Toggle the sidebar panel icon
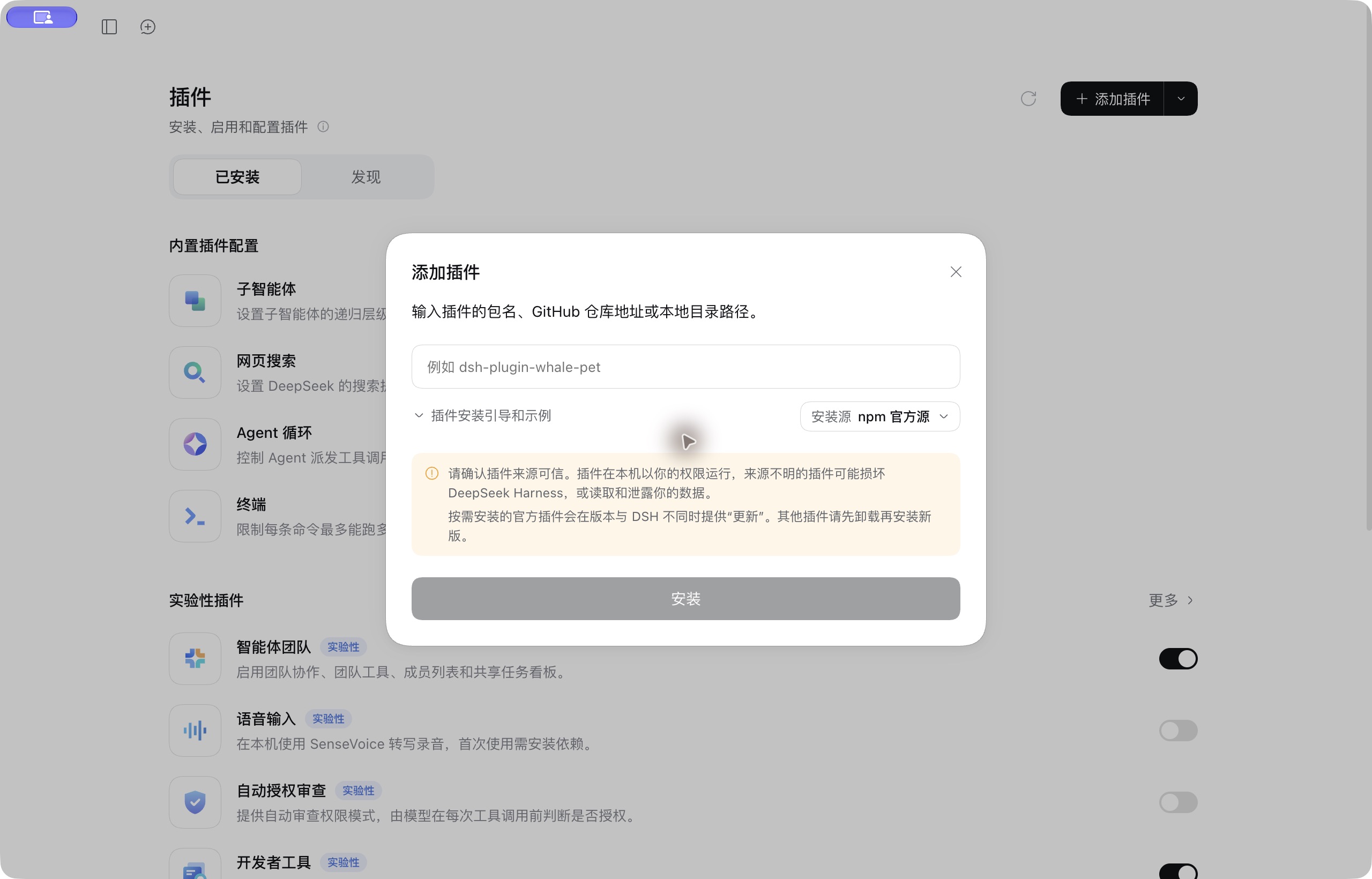Screen dimensions: 1372x879 click(x=109, y=27)
